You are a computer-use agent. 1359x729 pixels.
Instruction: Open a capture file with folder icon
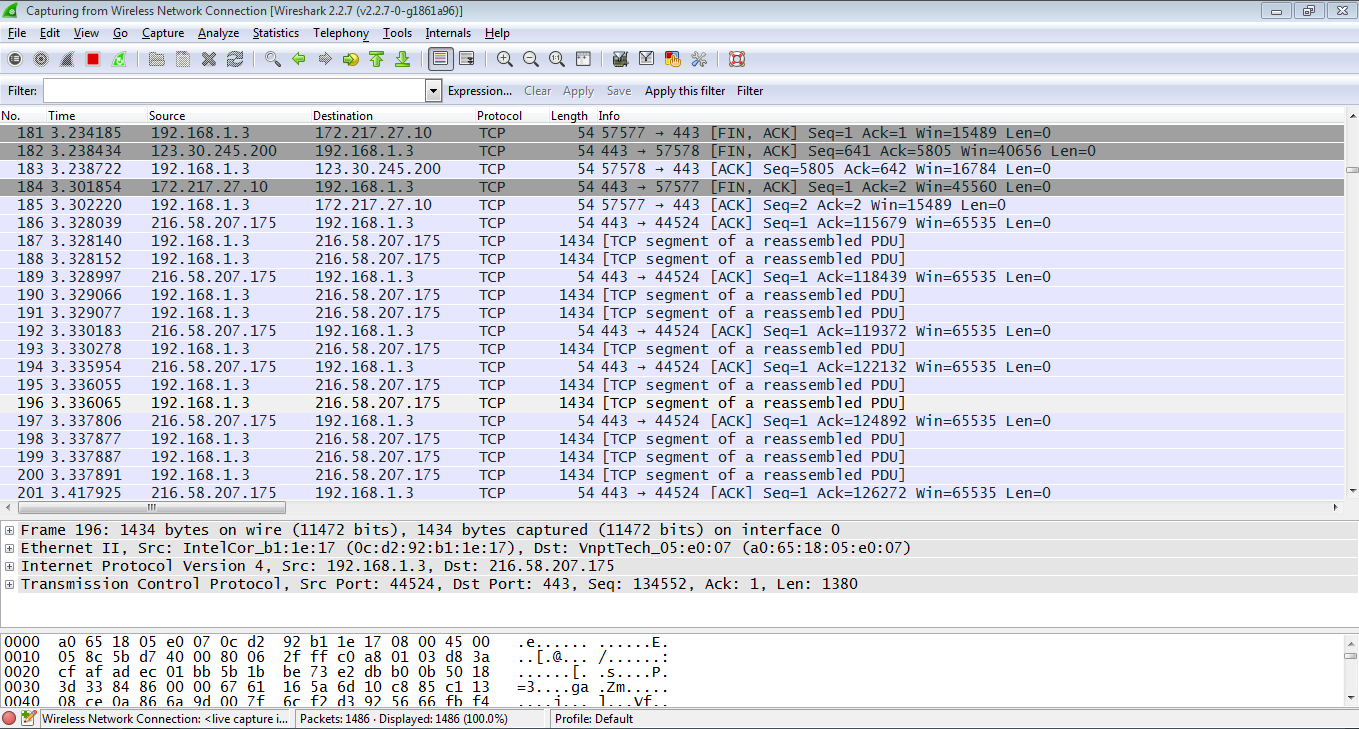click(x=157, y=59)
